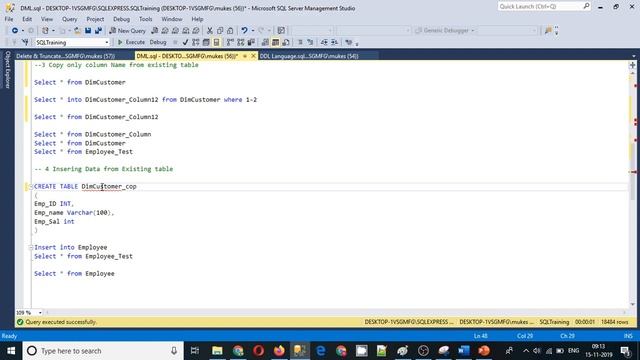Click the split editor handle icon
The width and height of the screenshot is (640, 360).
coord(632,65)
